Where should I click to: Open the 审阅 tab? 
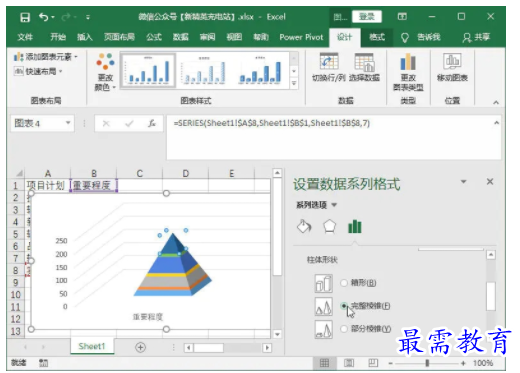(x=207, y=37)
